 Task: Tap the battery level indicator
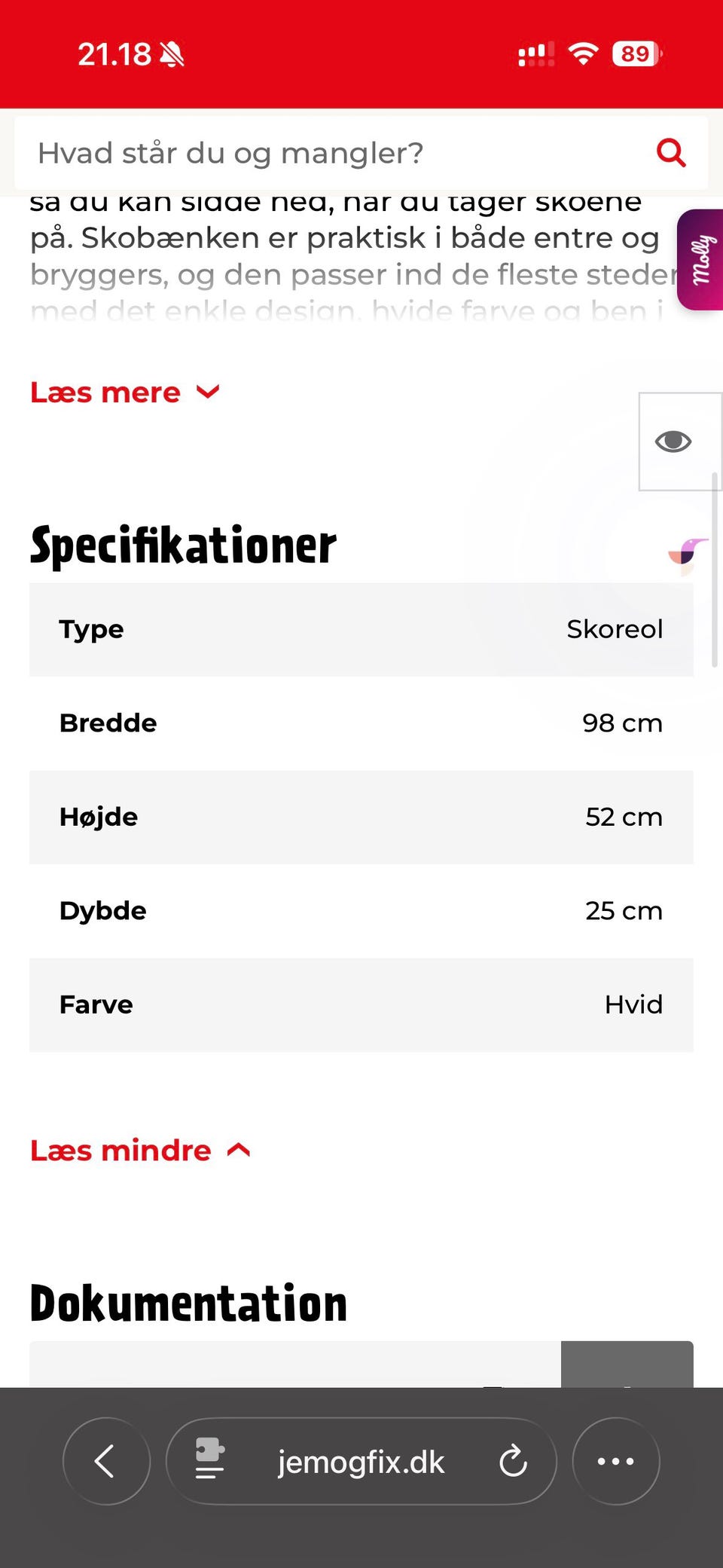pos(636,54)
